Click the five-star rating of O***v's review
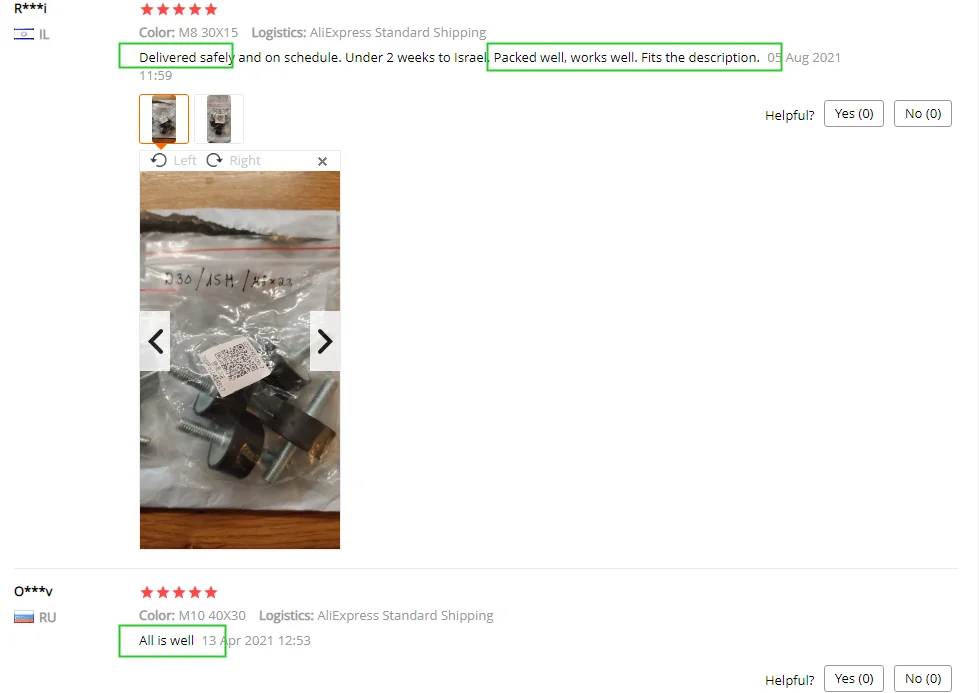Image resolution: width=979 pixels, height=693 pixels. 179,592
